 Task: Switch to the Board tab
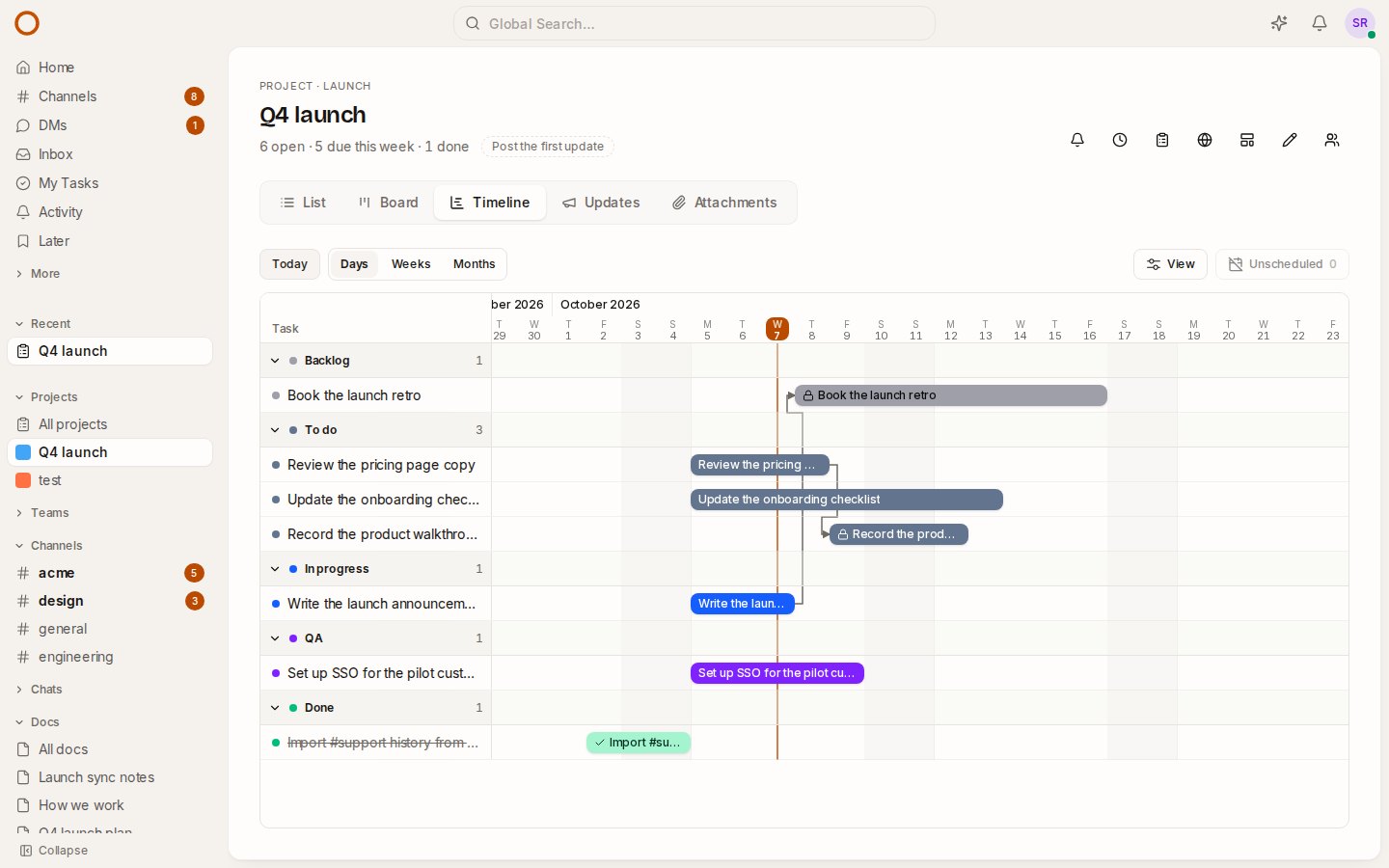click(x=388, y=203)
